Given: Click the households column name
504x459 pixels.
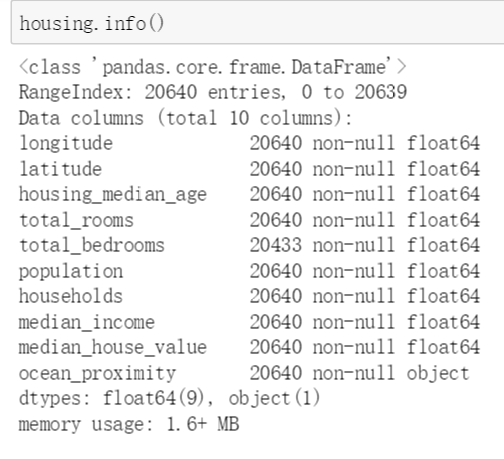Looking at the screenshot, I should 71,296.
